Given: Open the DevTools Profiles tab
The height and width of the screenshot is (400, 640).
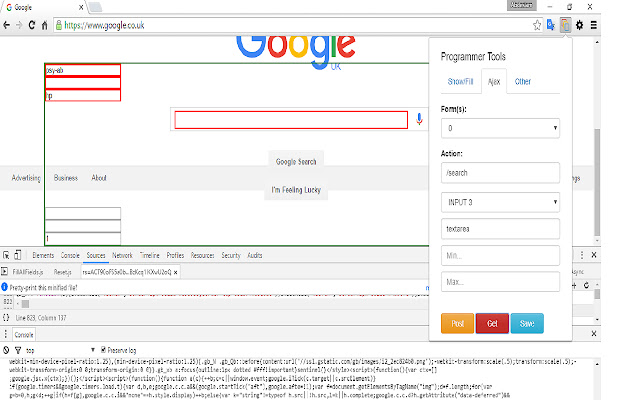Looking at the screenshot, I should (x=175, y=256).
